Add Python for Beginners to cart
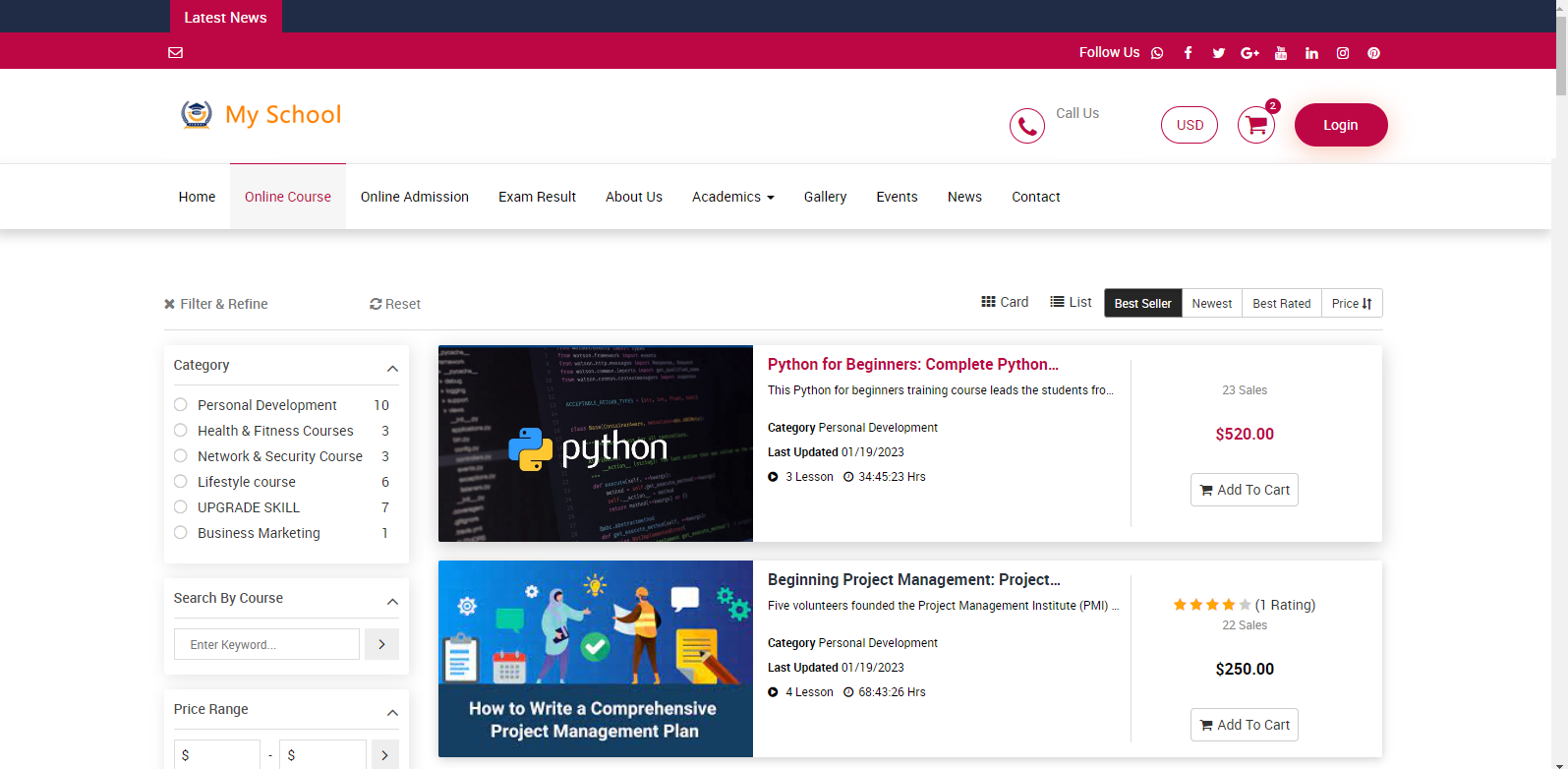The height and width of the screenshot is (769, 1568). coord(1244,490)
